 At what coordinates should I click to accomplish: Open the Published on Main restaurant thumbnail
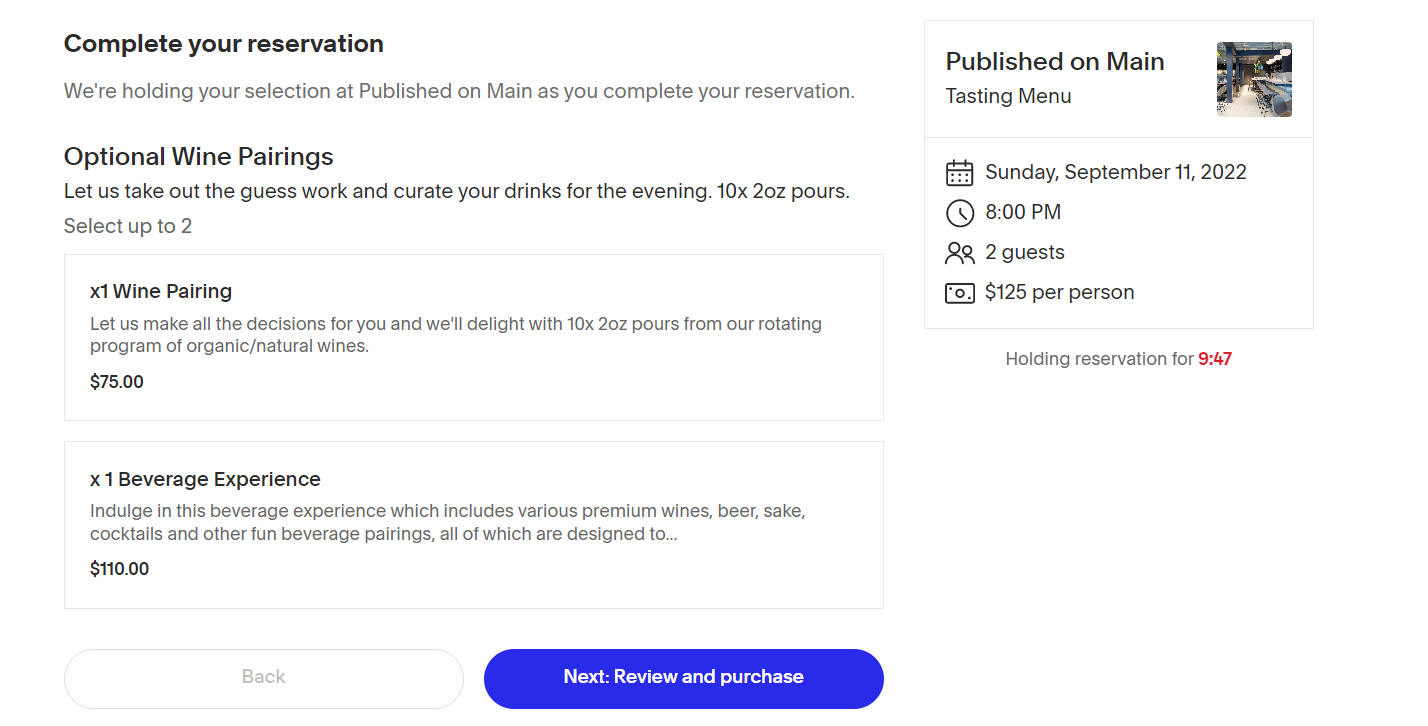1254,80
